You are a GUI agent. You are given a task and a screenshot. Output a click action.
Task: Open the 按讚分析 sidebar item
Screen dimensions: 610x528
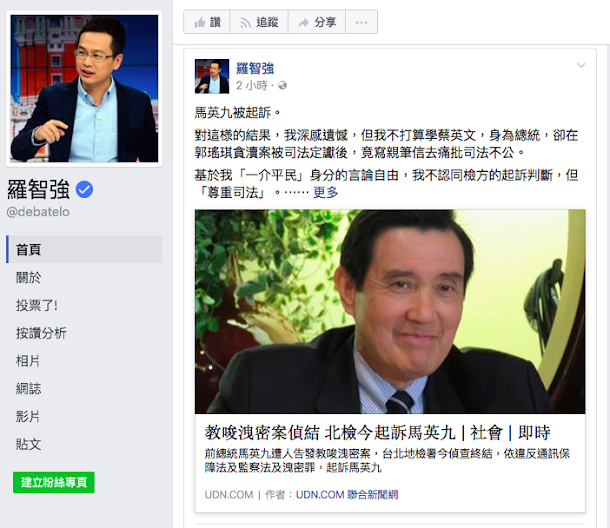tap(41, 333)
